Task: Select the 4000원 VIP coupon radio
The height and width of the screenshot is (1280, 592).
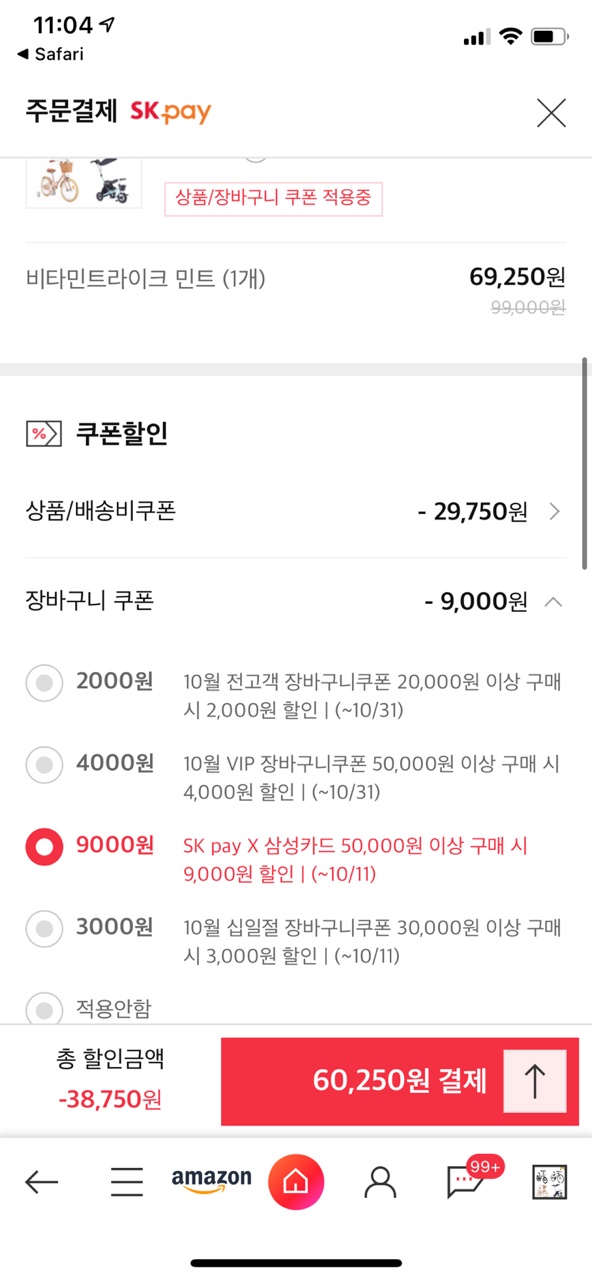Action: [44, 766]
